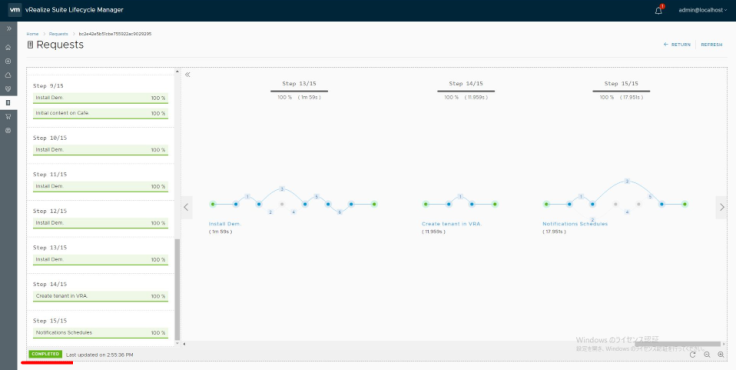Click the Step 15/15 heading in the list
Viewport: 736px width, 370px height.
(50, 321)
